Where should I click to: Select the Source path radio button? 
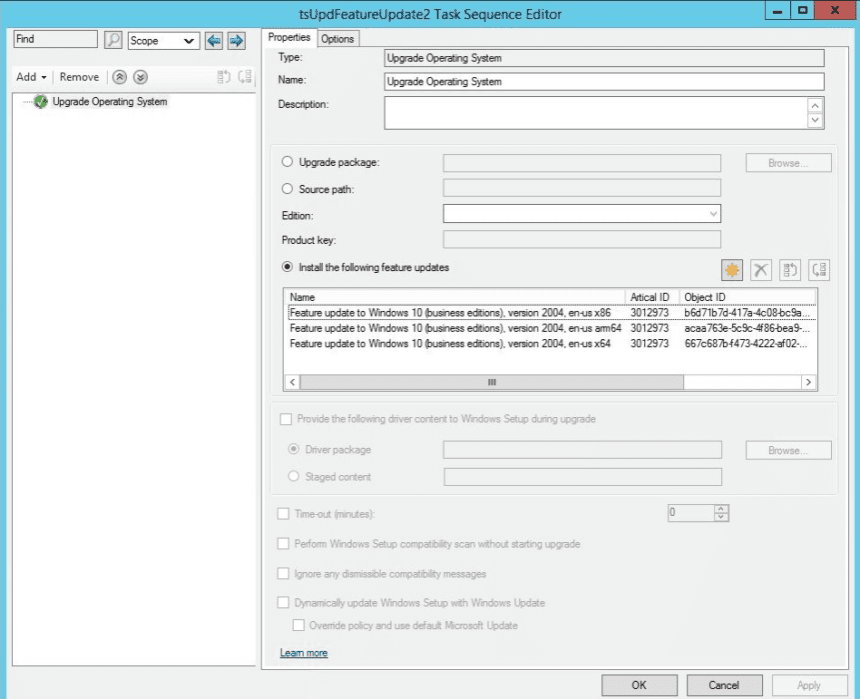pos(288,187)
